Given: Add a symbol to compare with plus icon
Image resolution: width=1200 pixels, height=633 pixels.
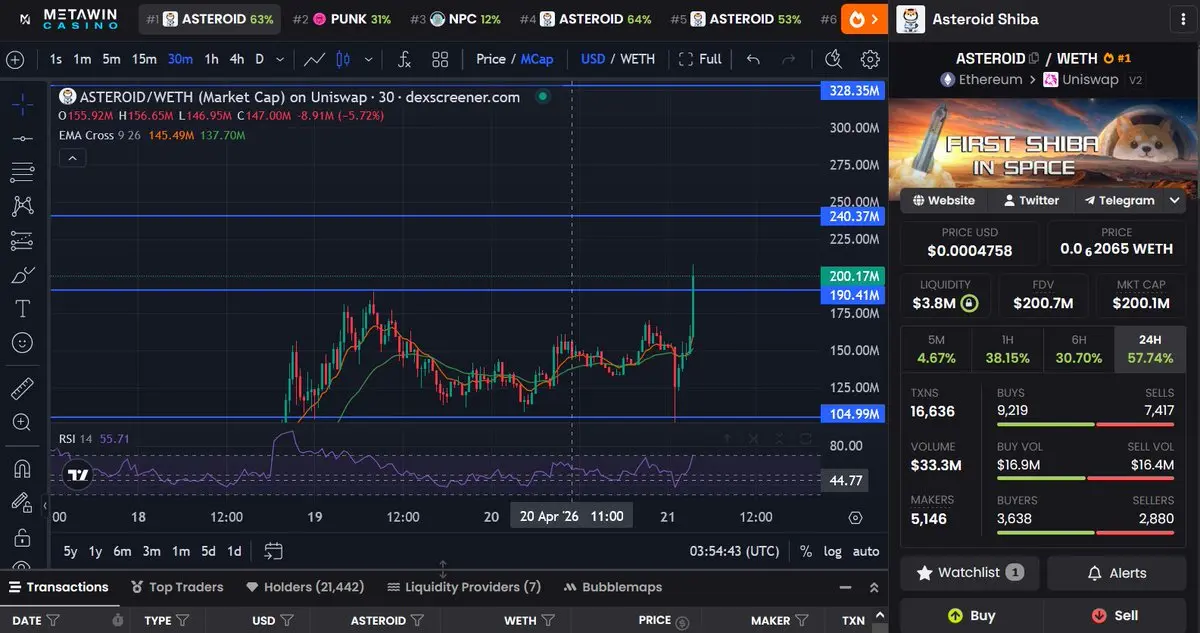Looking at the screenshot, I should pos(15,59).
